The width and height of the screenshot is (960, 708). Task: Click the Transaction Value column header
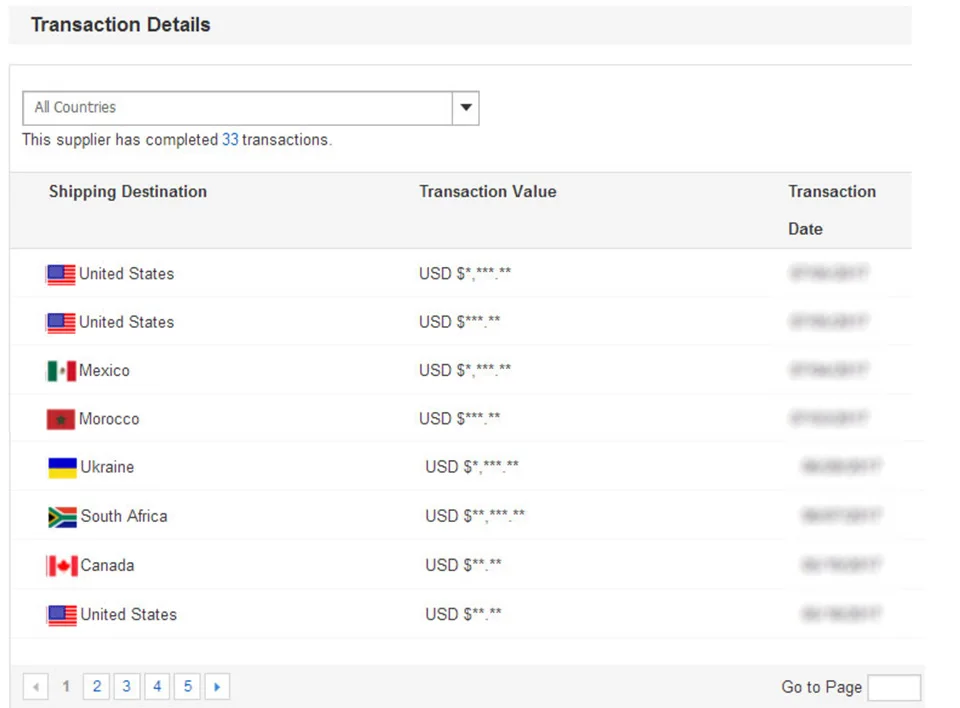pos(487,192)
